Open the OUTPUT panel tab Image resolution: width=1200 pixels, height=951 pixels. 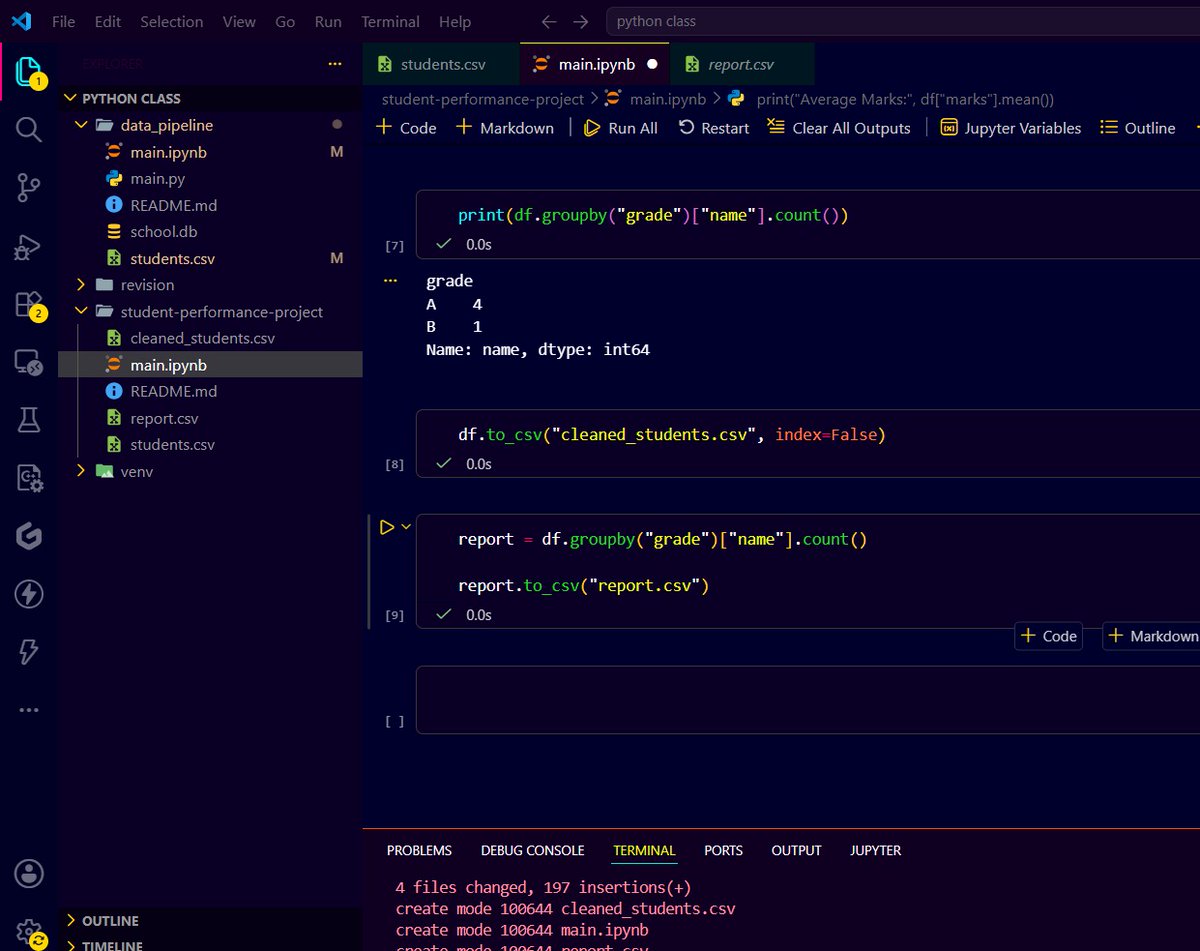coord(796,850)
